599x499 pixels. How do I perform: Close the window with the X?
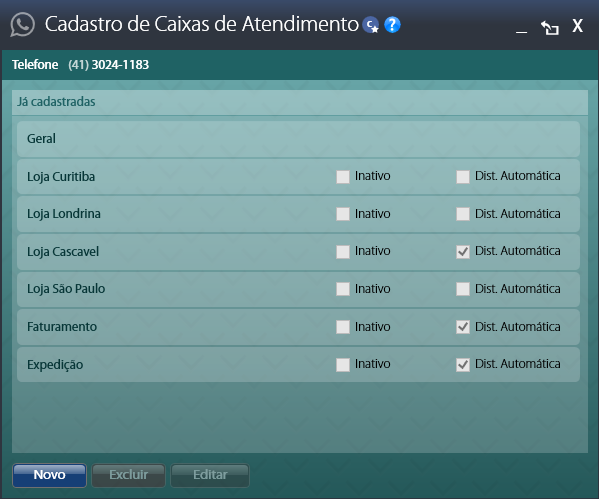tap(577, 26)
